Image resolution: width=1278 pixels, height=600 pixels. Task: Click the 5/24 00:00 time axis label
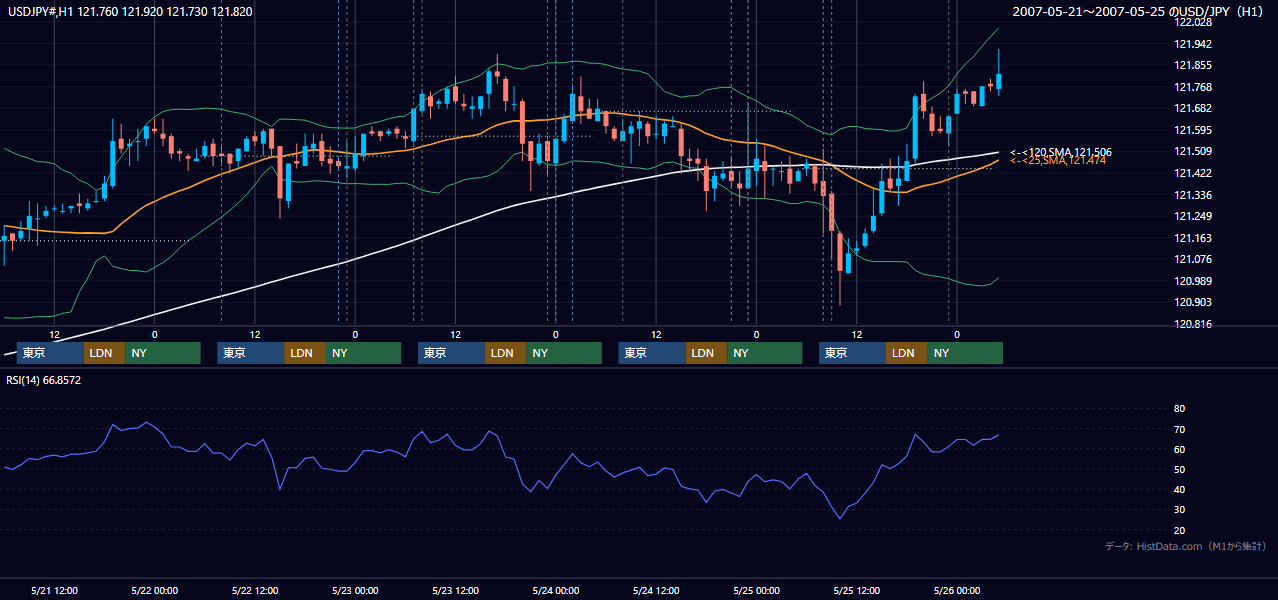pyautogui.click(x=555, y=590)
